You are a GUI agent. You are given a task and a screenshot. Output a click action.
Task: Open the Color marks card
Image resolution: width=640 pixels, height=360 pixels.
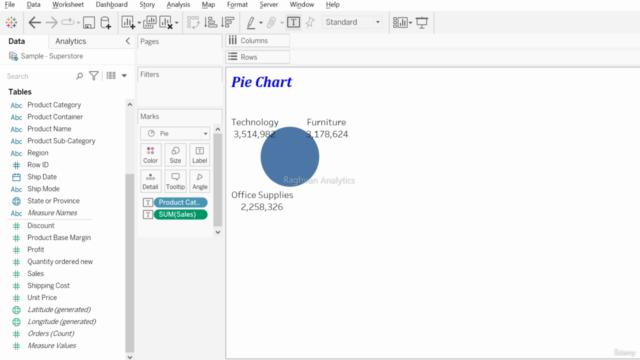coord(150,155)
